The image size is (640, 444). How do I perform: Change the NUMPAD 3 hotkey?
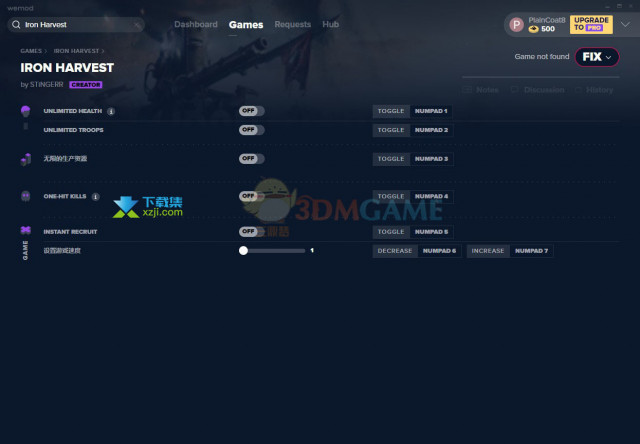point(431,159)
